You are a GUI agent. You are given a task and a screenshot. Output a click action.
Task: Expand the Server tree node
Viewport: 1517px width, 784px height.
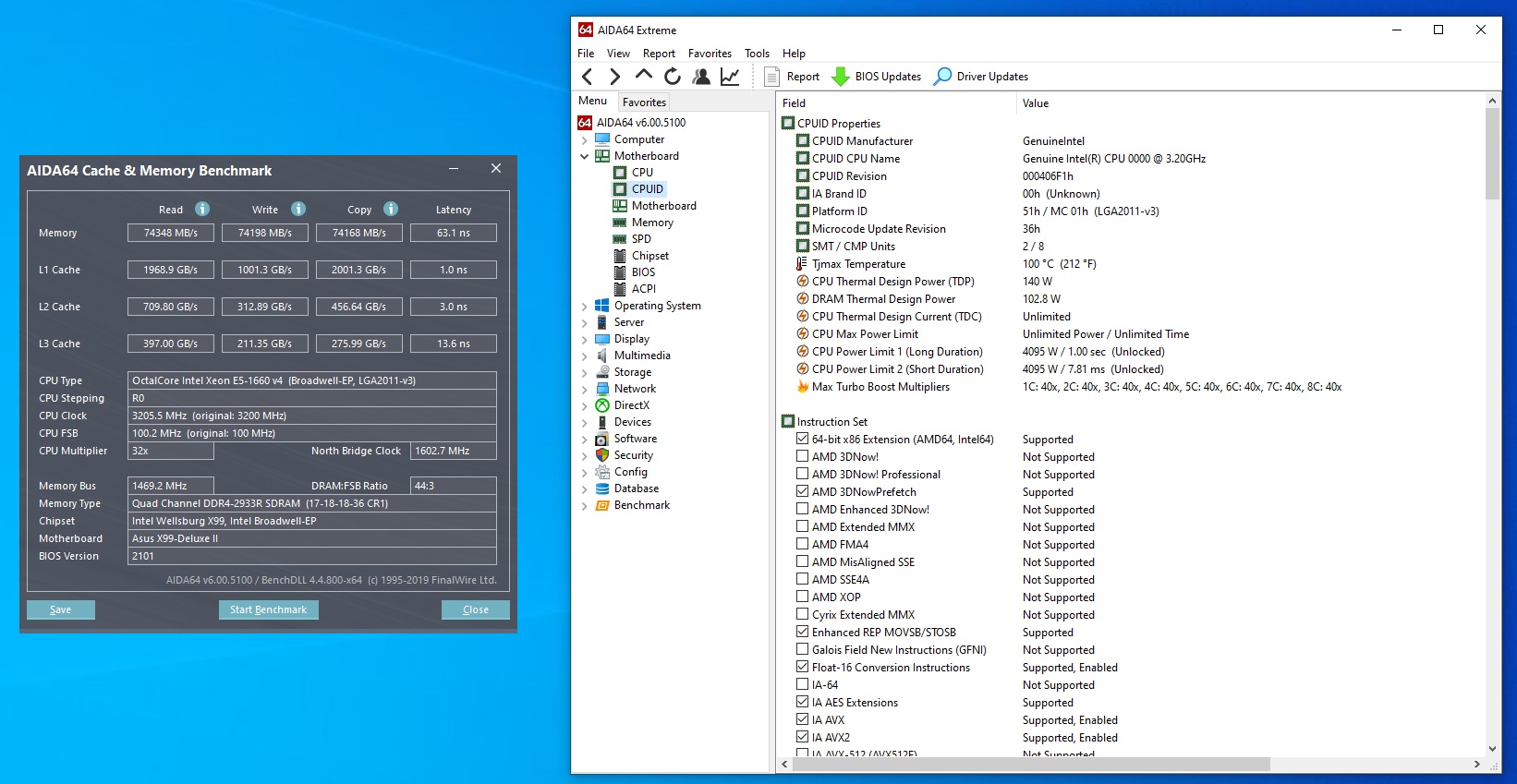coord(584,323)
